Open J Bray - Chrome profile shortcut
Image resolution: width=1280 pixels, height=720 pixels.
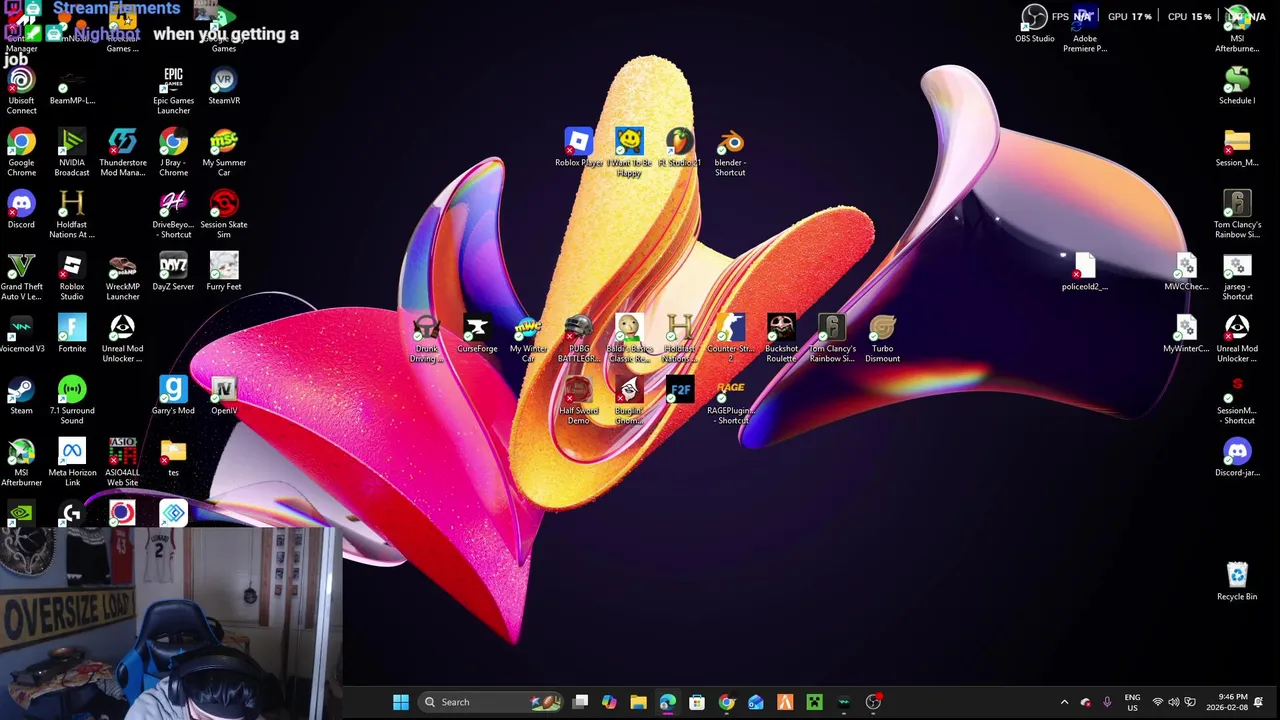tap(173, 152)
